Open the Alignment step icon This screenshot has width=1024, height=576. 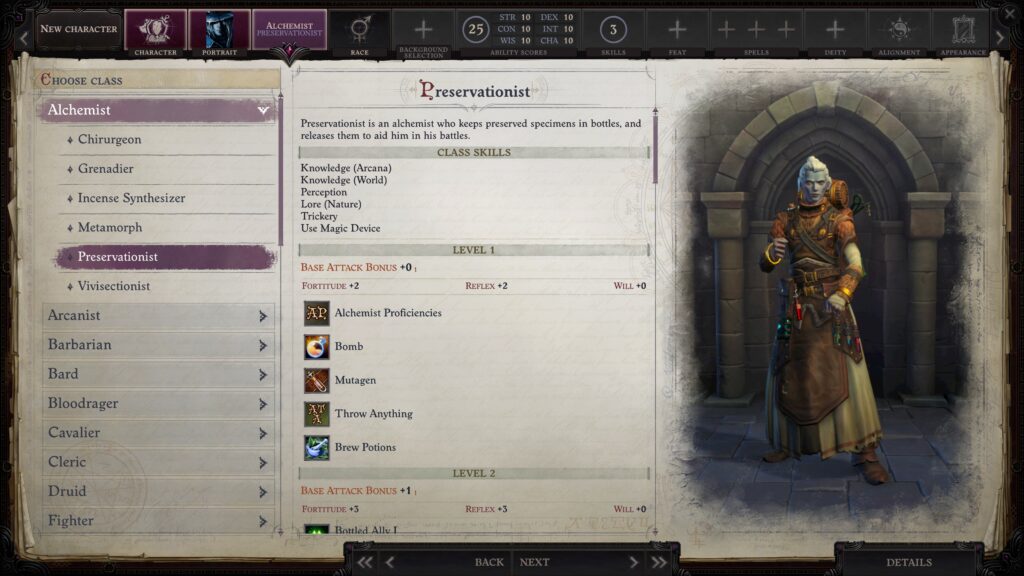(x=899, y=29)
